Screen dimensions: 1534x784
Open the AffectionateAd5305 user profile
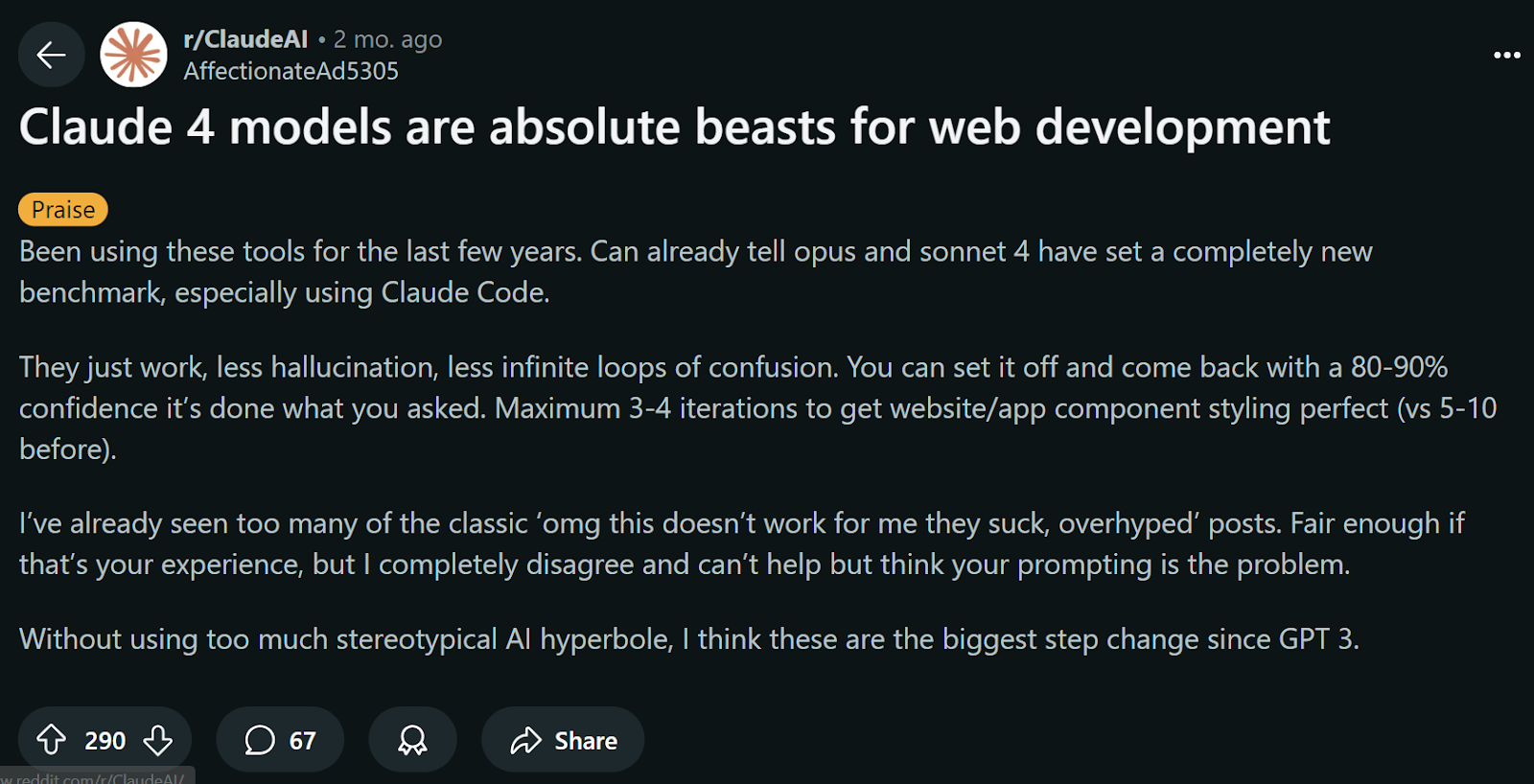pos(291,71)
